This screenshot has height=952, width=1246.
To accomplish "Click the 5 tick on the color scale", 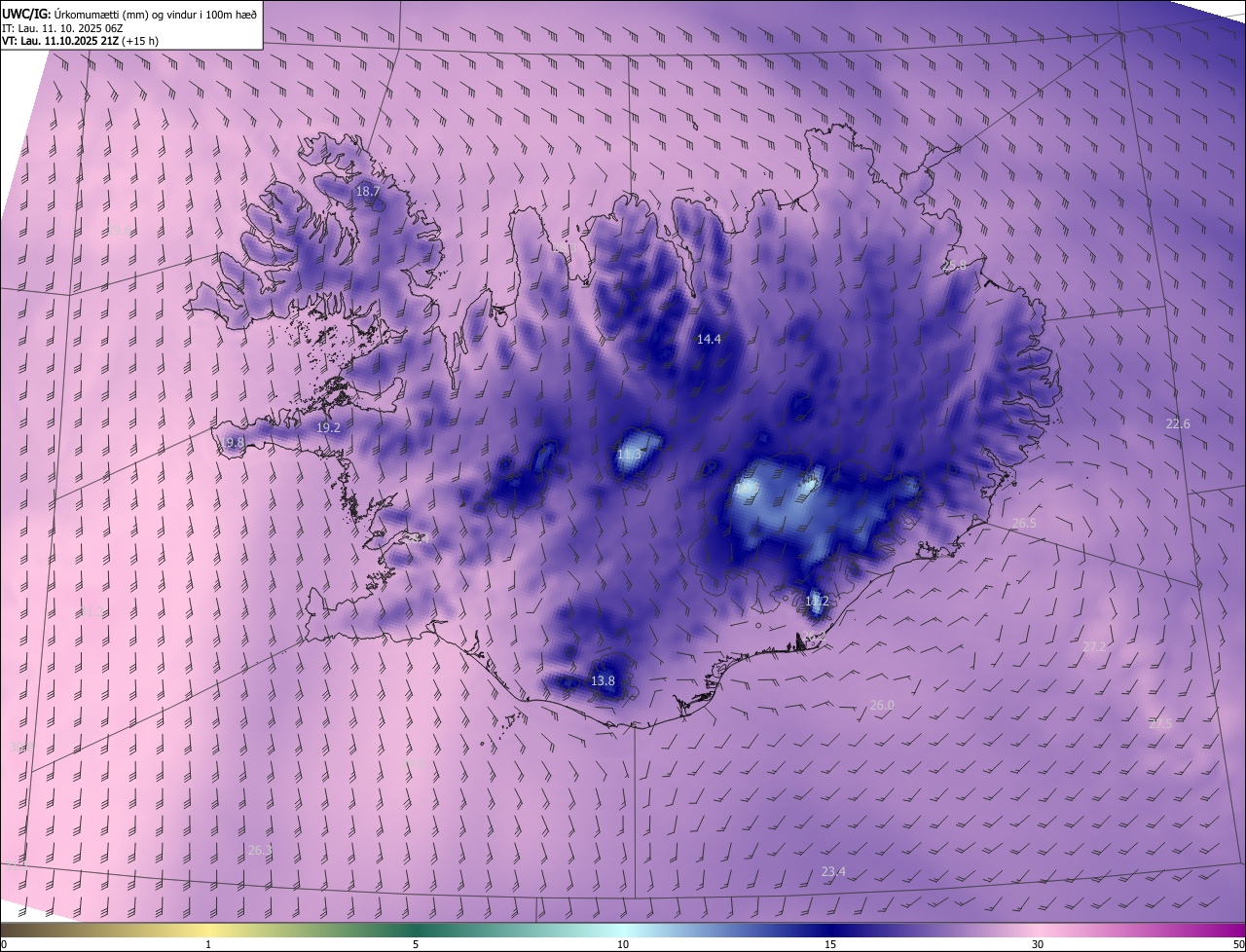I will click(416, 944).
